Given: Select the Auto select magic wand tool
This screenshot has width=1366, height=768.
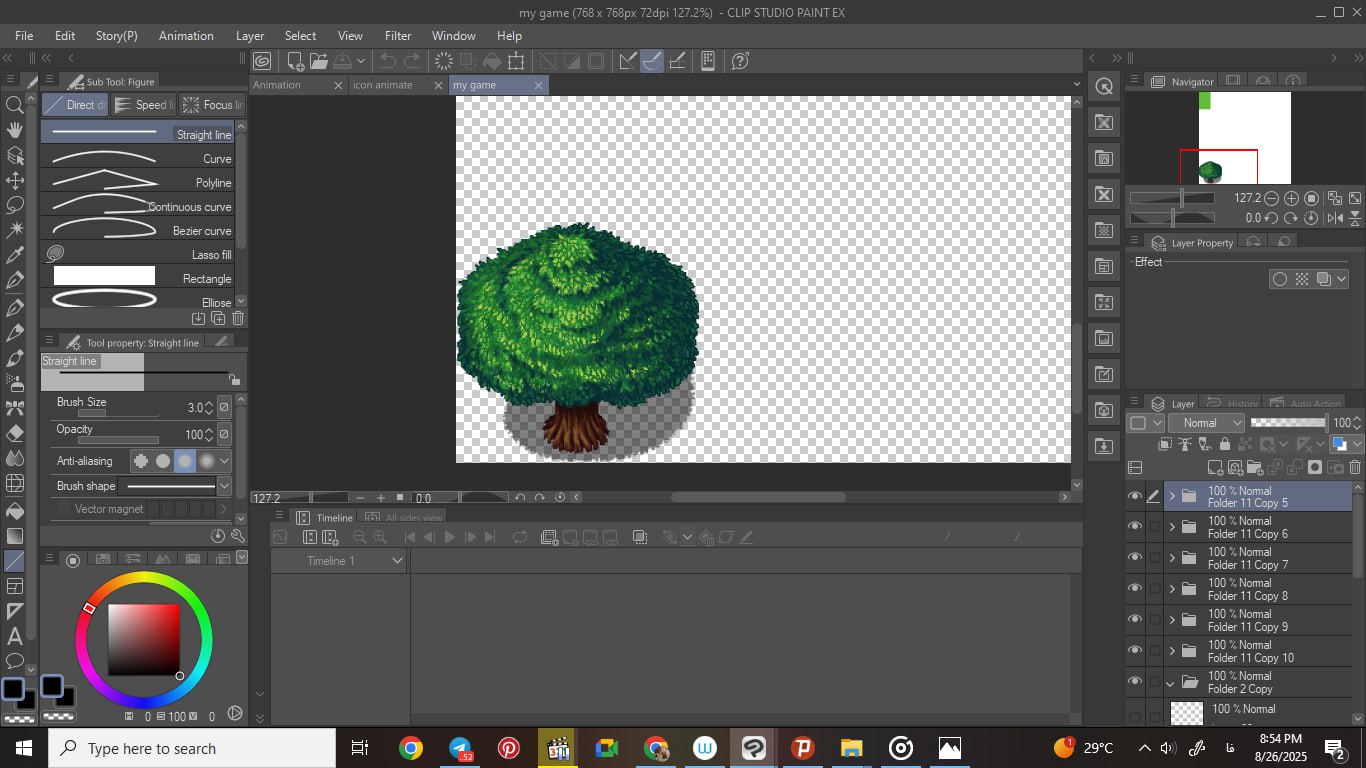Looking at the screenshot, I should (x=15, y=230).
